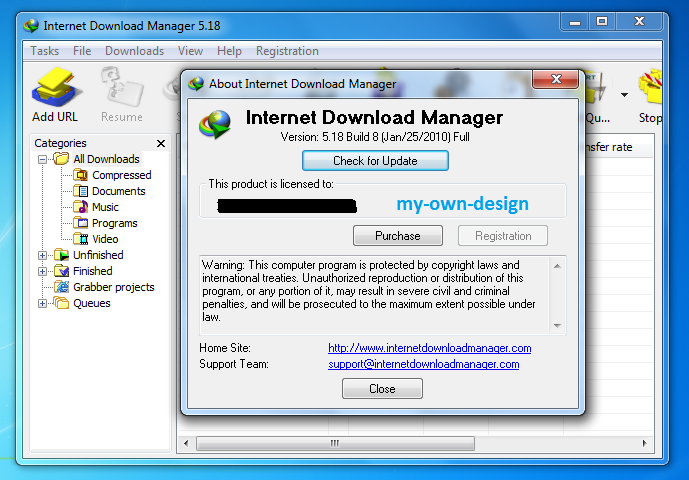Click the IDM icon in main title bar

click(31, 25)
